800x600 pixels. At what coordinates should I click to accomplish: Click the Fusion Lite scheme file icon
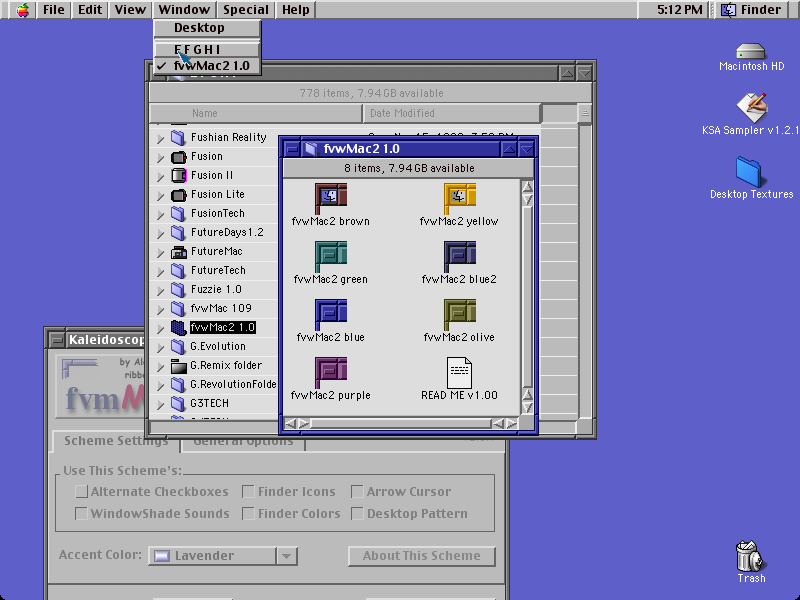(x=178, y=195)
